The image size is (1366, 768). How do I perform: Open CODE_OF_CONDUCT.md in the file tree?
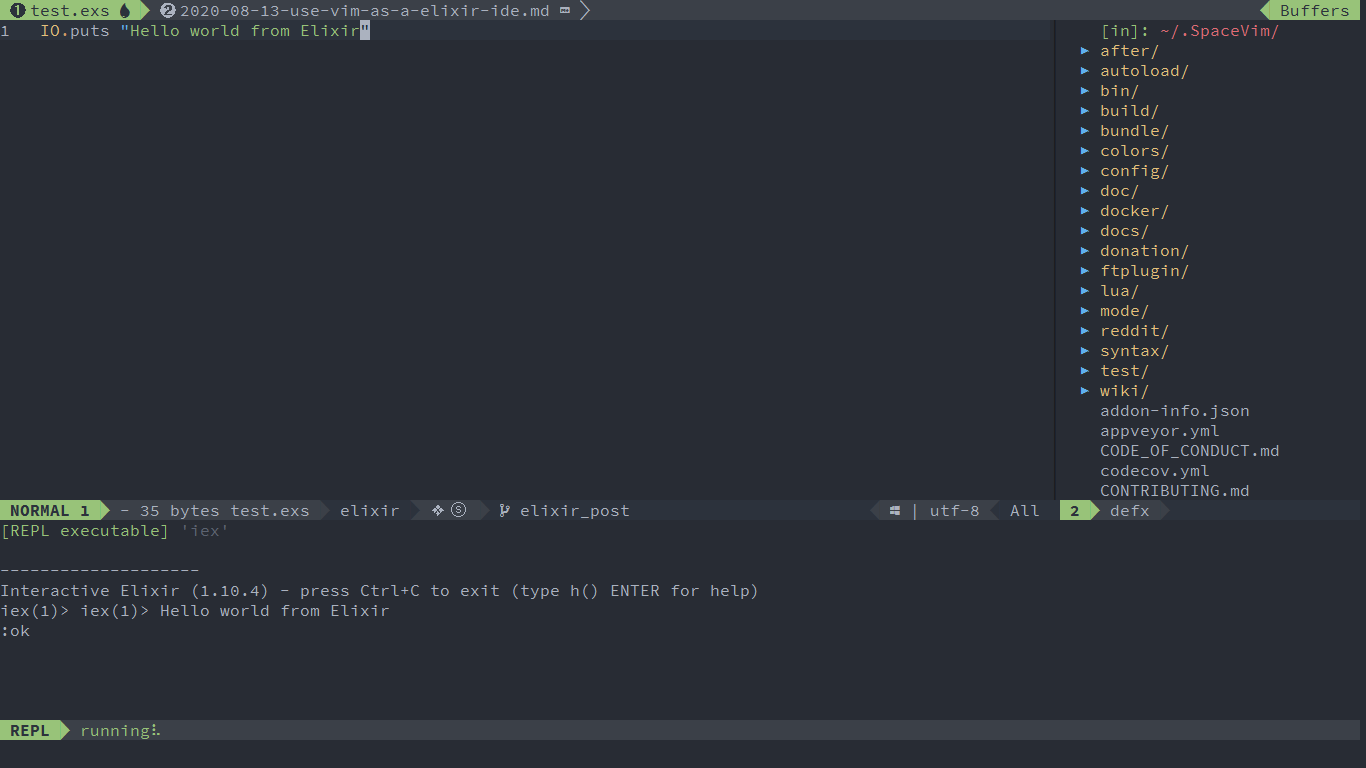(1189, 451)
